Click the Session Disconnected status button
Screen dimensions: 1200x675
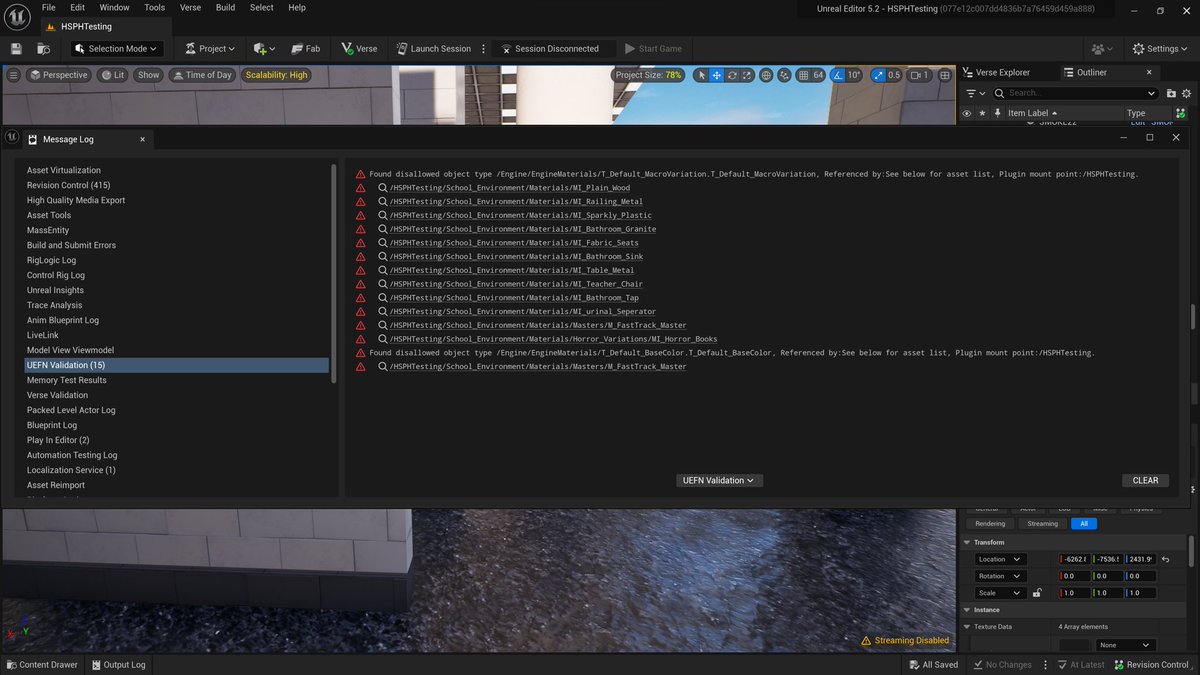550,48
